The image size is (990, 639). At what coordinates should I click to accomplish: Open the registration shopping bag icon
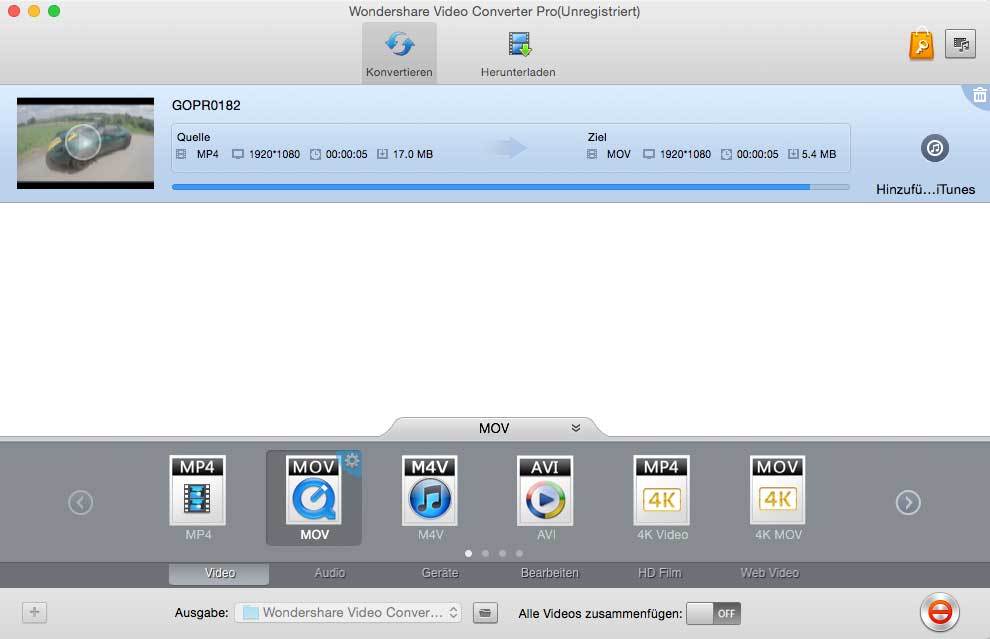[x=920, y=44]
